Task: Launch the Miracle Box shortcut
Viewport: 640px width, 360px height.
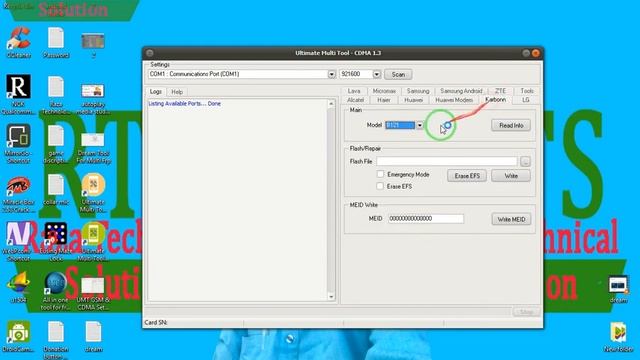Action: 18,193
